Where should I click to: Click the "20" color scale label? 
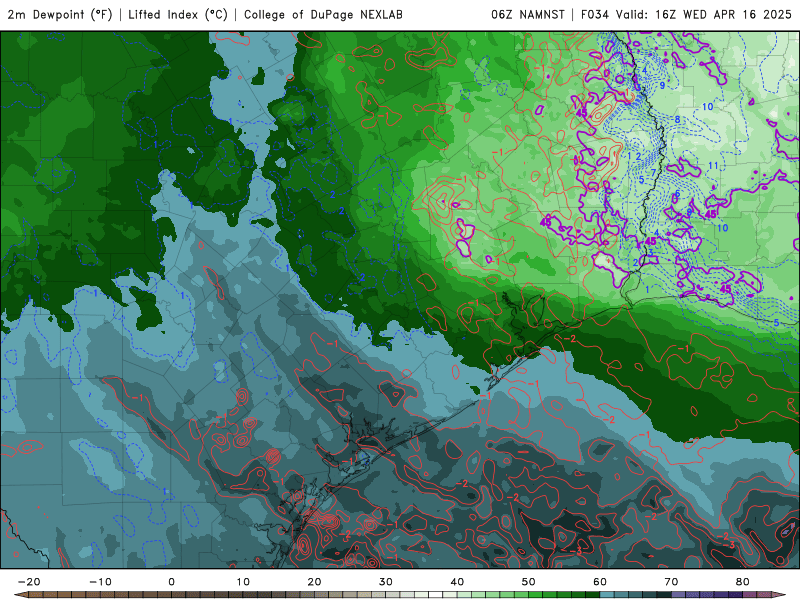[314, 582]
